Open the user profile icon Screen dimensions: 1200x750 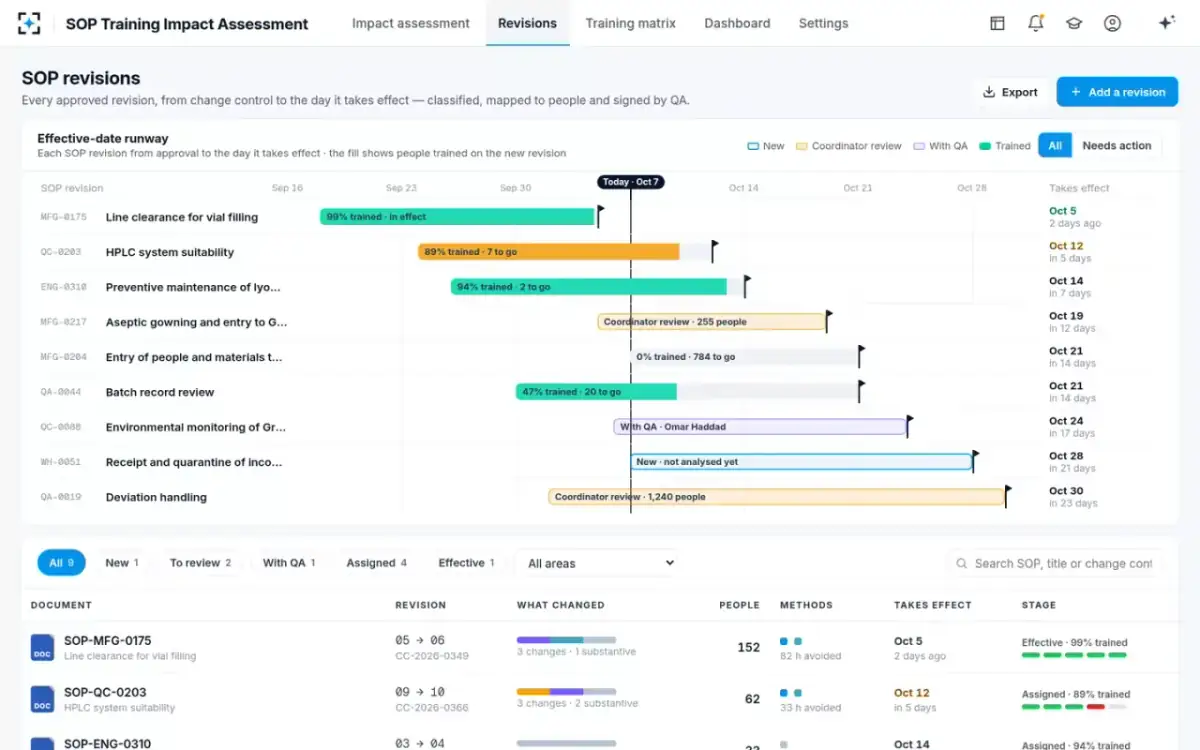pyautogui.click(x=1112, y=23)
